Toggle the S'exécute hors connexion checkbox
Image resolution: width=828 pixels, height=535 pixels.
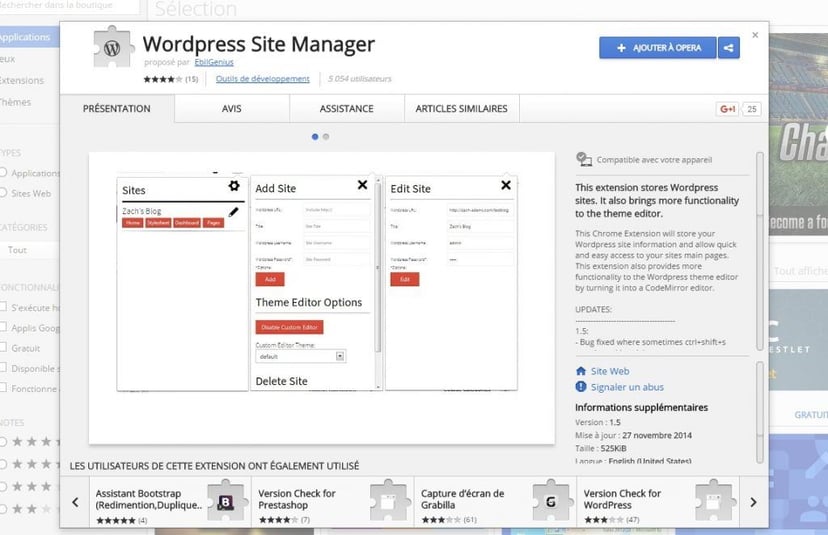point(3,307)
